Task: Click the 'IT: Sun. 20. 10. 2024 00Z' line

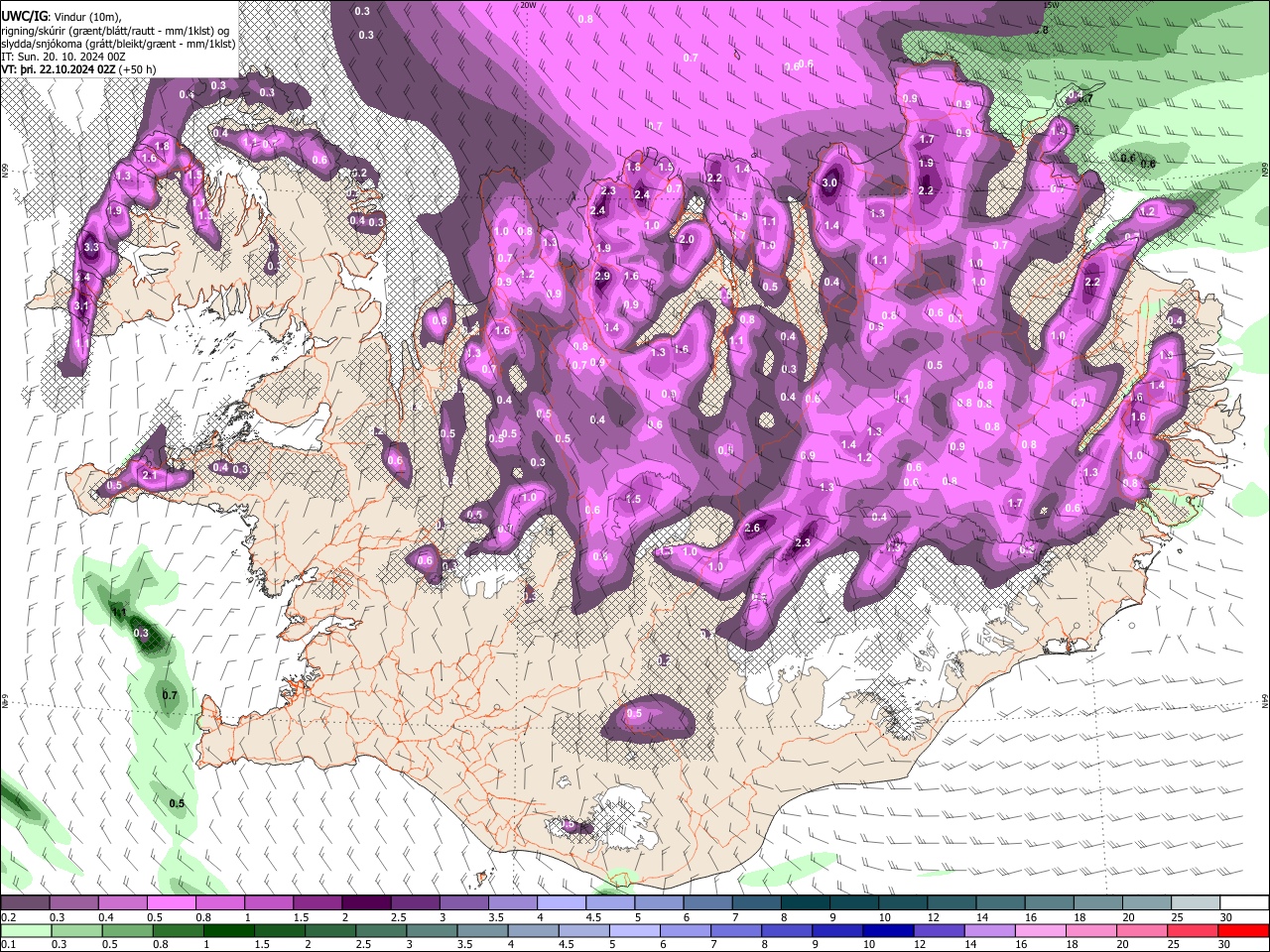Action: coord(63,58)
